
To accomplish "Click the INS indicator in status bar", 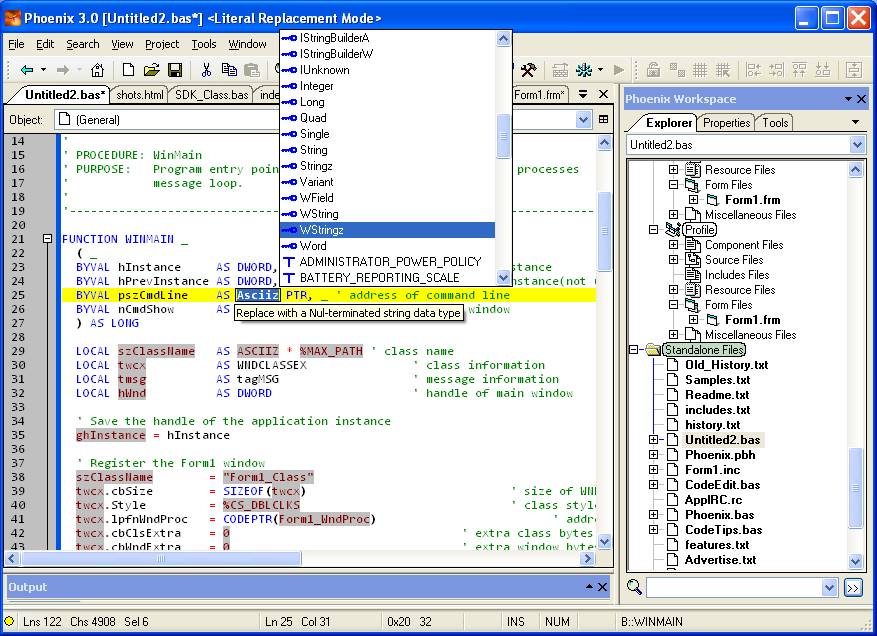I will tap(516, 621).
